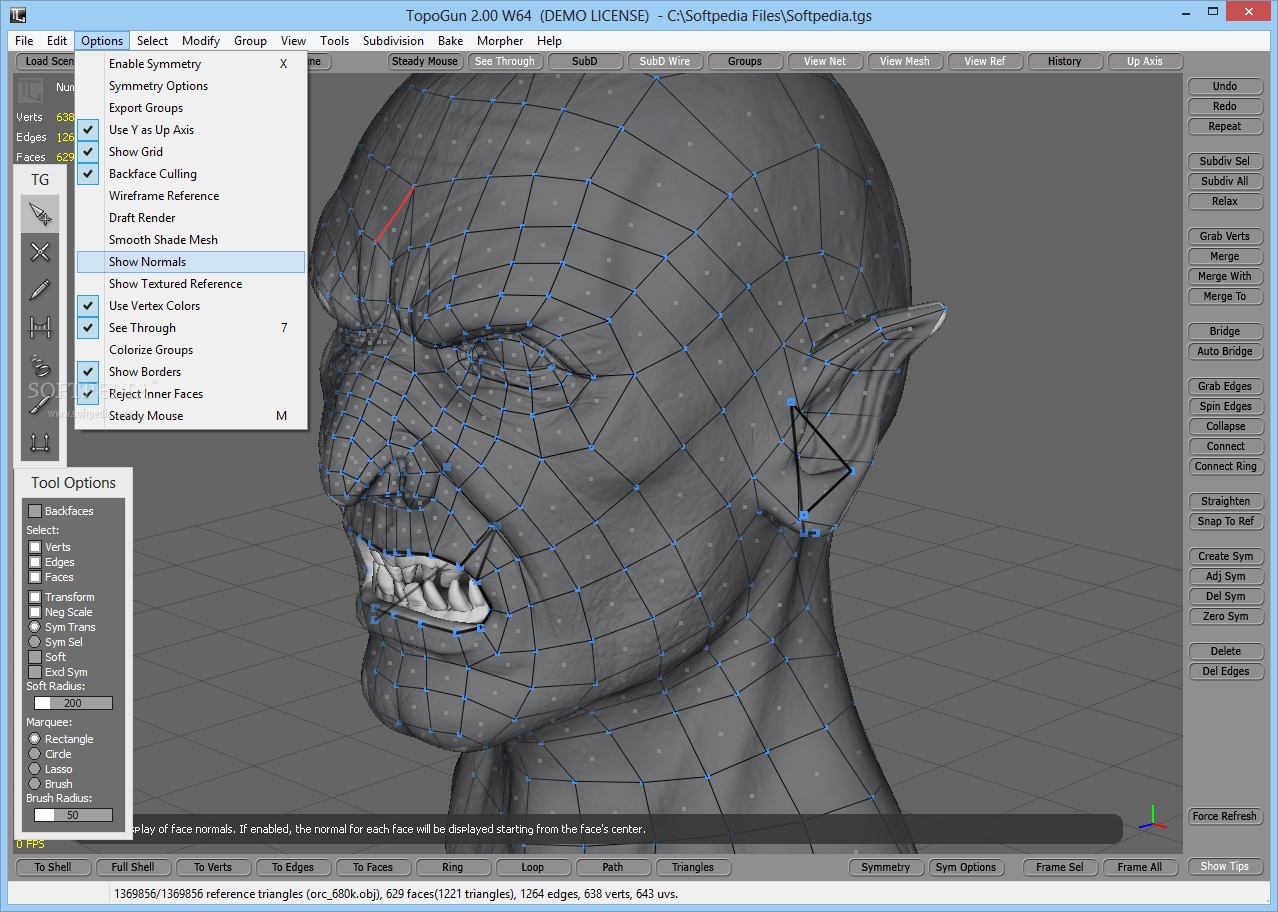Viewport: 1278px width, 912px height.
Task: Enable Verts selection checkbox
Action: pyautogui.click(x=35, y=547)
